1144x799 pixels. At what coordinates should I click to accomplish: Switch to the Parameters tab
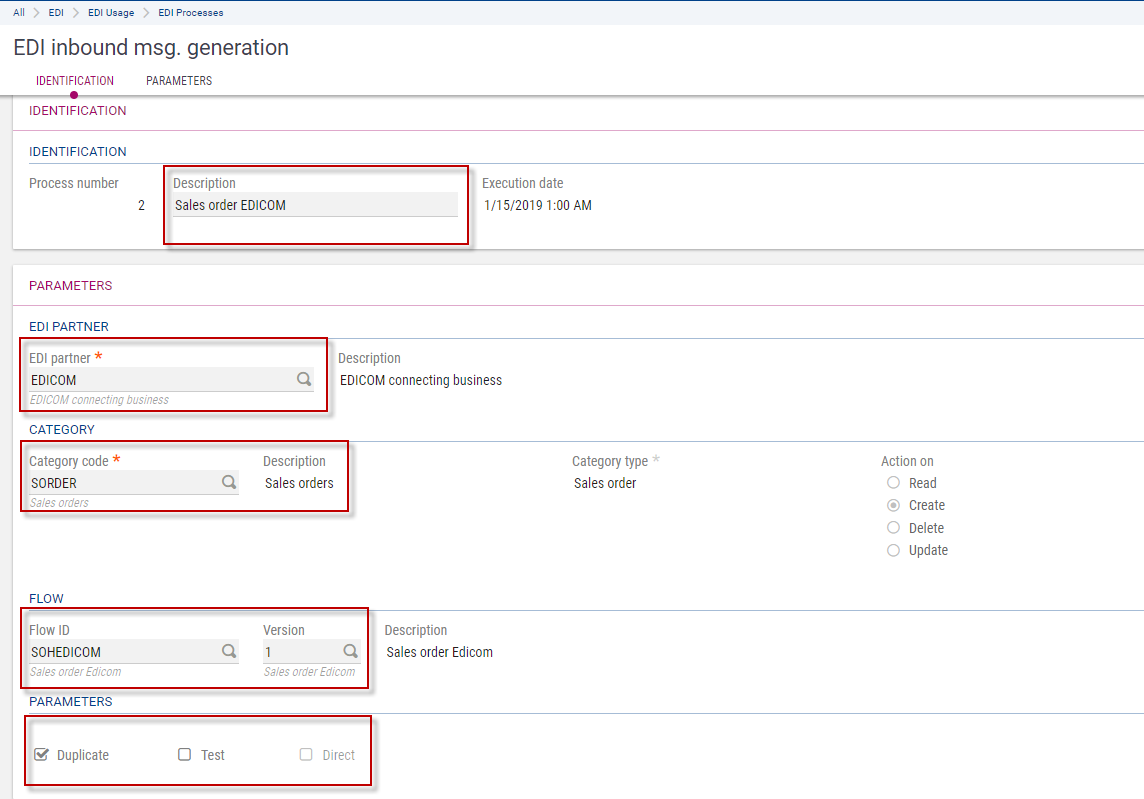179,81
